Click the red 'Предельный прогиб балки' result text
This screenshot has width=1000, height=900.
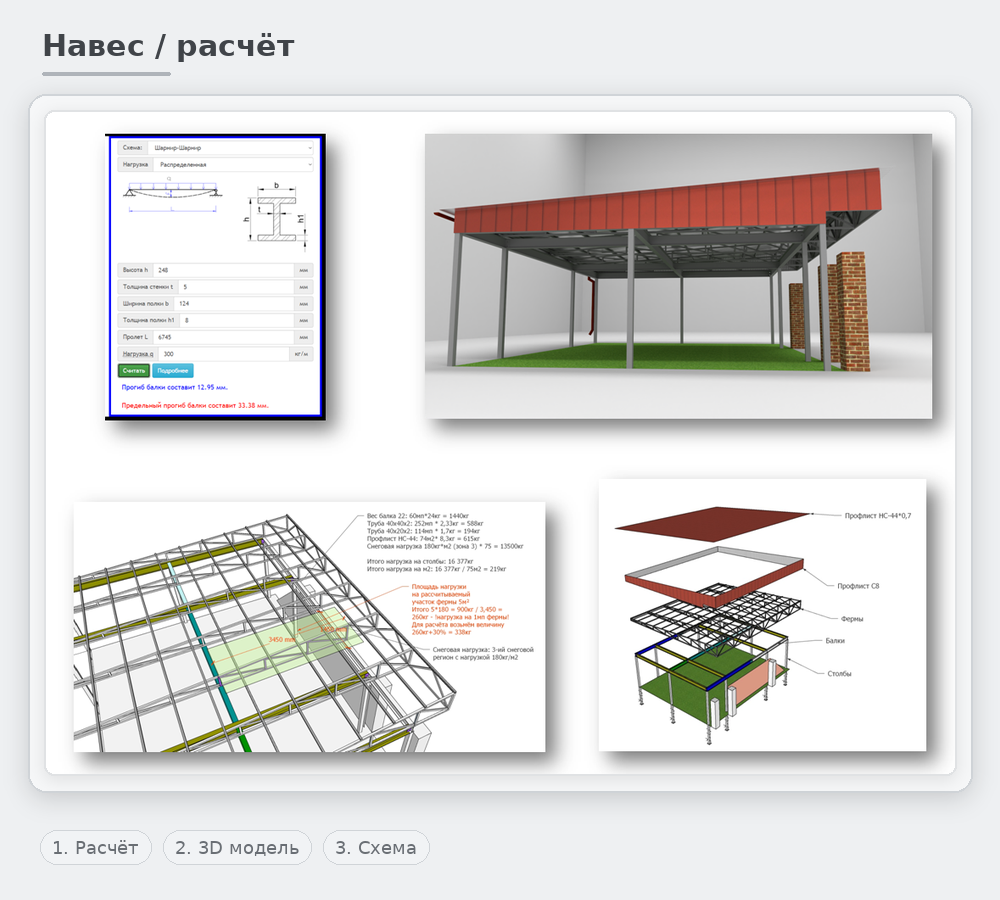(x=195, y=405)
